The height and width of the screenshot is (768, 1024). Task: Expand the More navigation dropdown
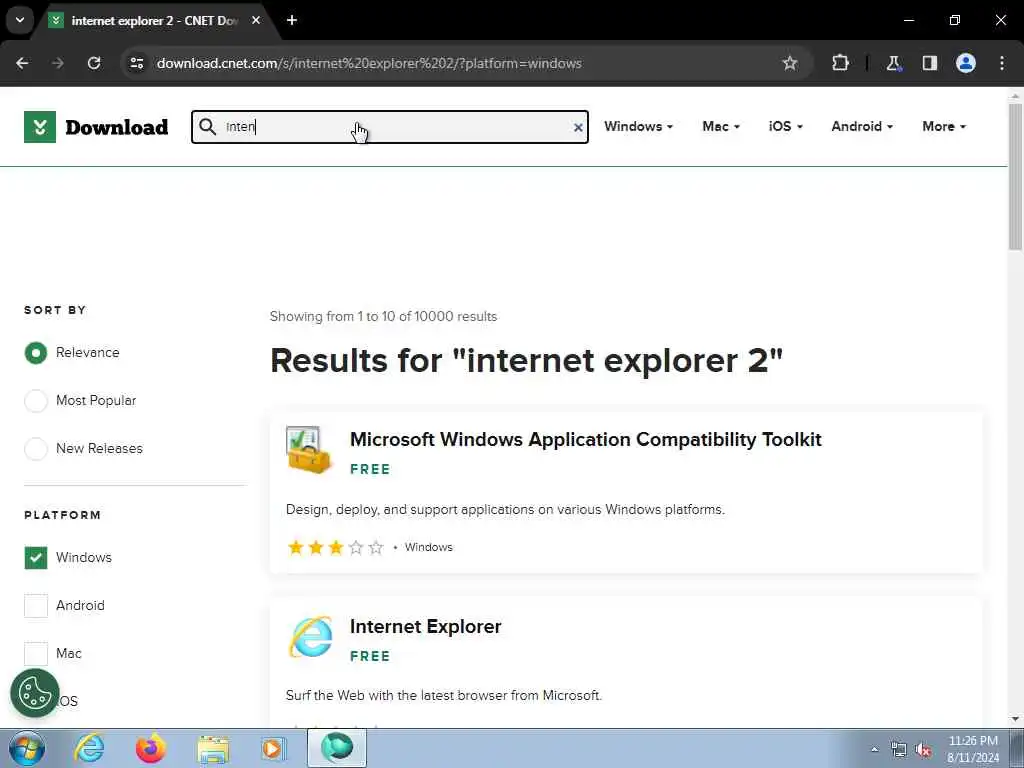944,127
